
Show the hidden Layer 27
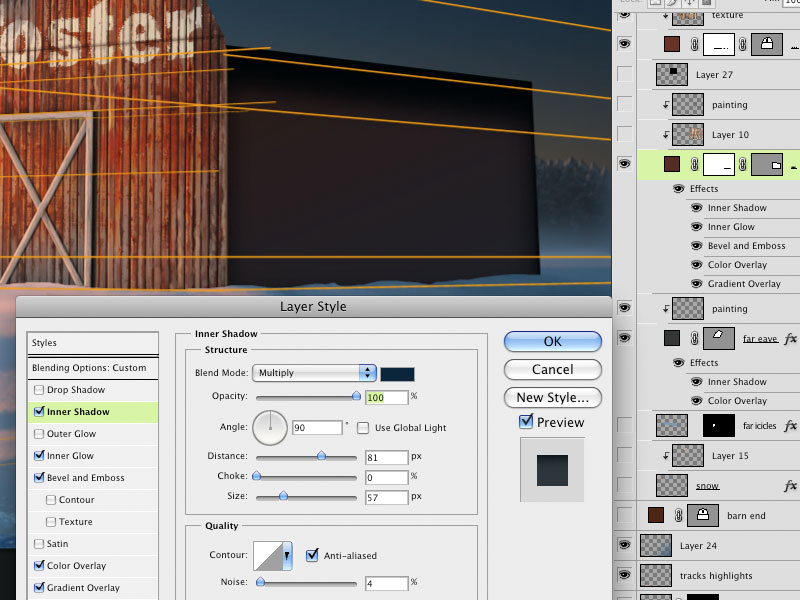(x=624, y=74)
